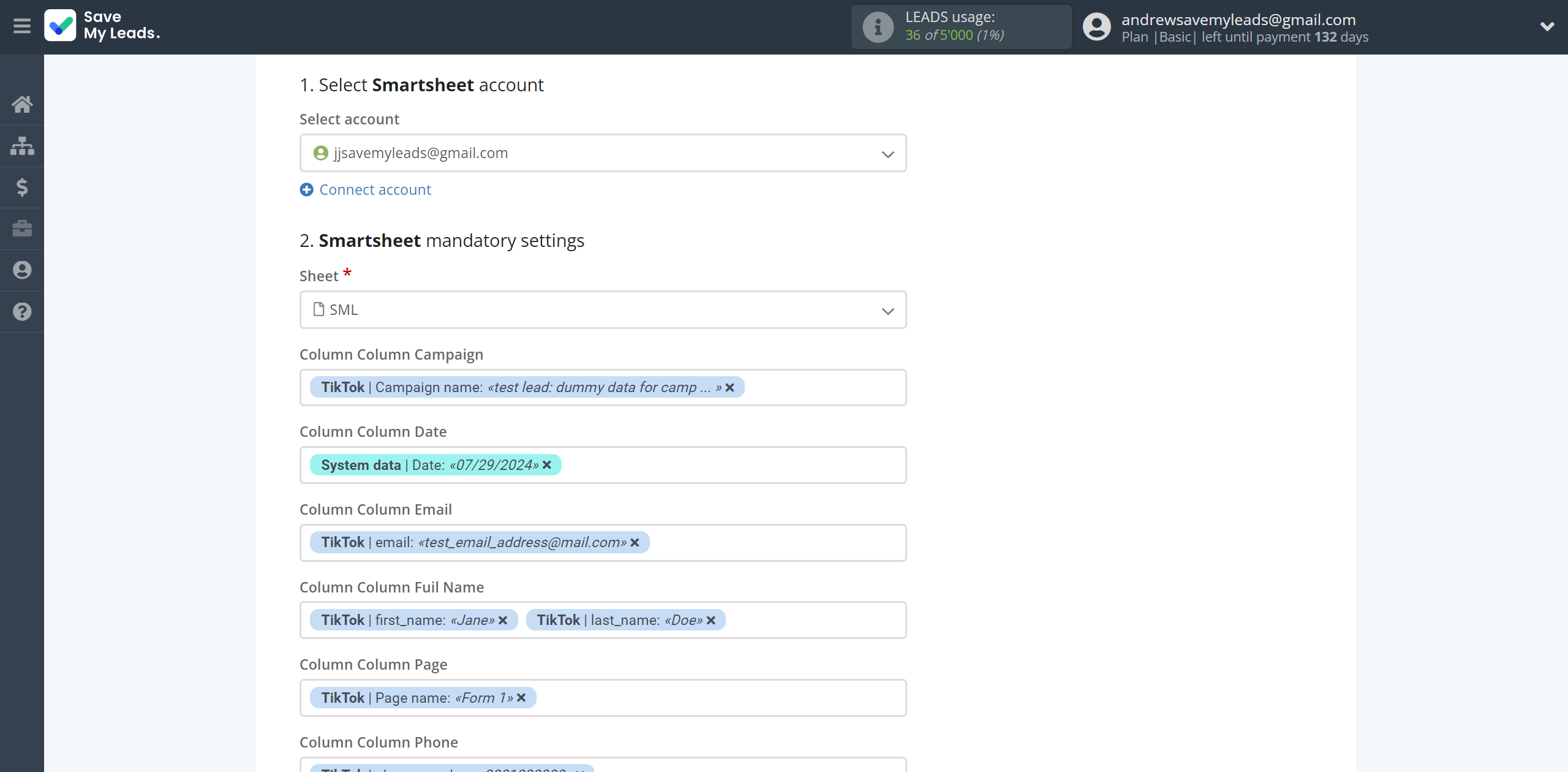Remove the Page name Form 1 tag

pos(521,698)
